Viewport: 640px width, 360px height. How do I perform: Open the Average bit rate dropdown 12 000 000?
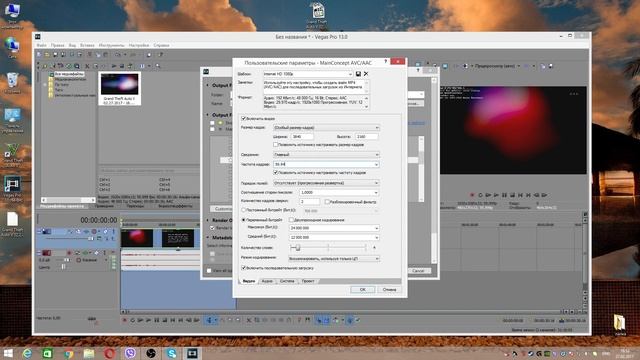click(334, 237)
